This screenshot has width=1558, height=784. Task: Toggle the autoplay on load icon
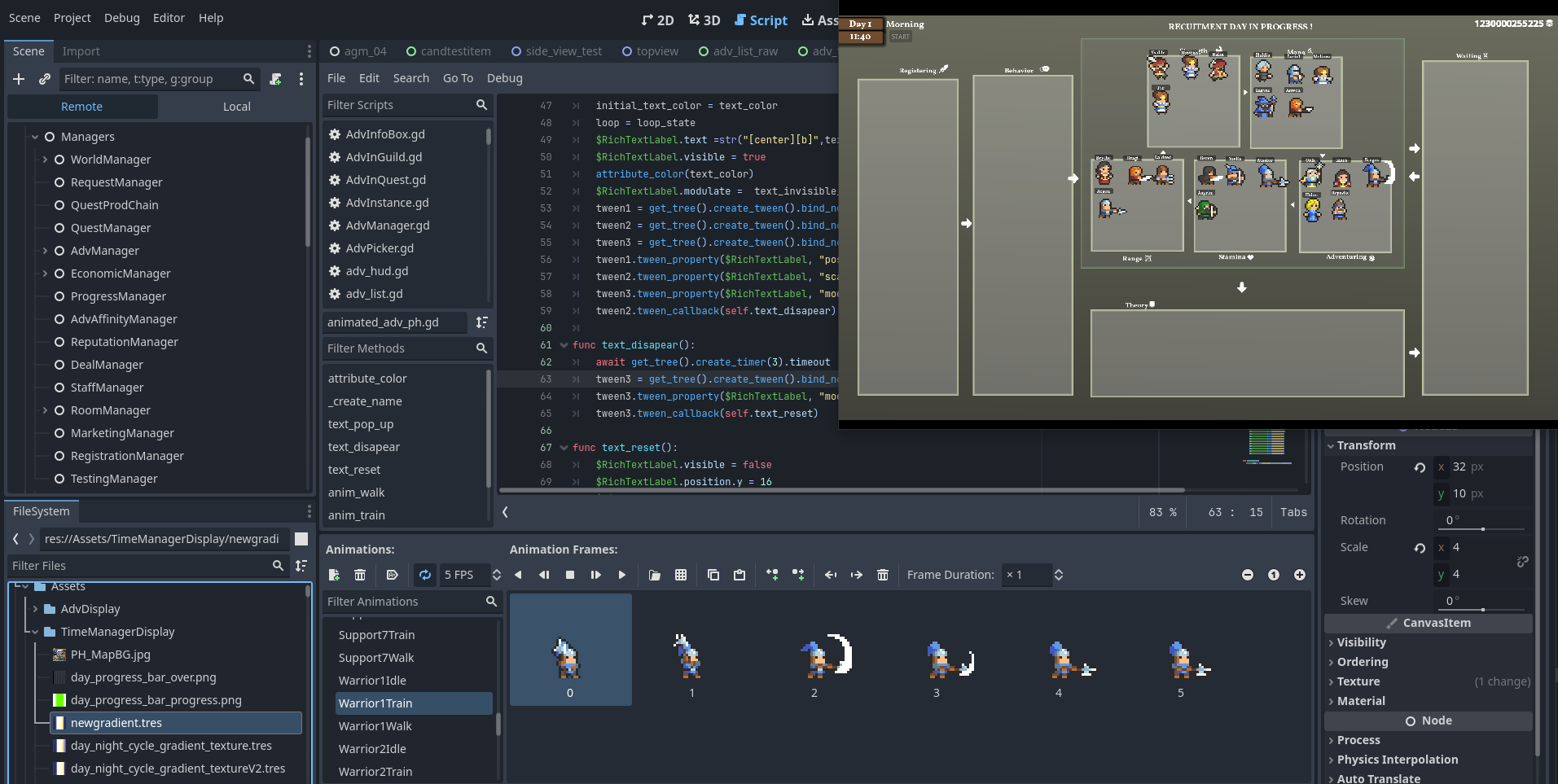point(392,575)
